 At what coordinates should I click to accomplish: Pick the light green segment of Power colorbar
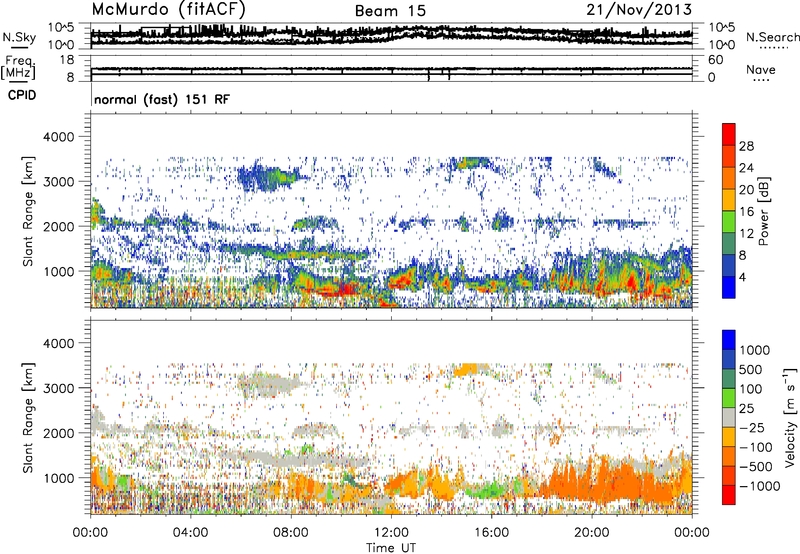click(x=729, y=221)
